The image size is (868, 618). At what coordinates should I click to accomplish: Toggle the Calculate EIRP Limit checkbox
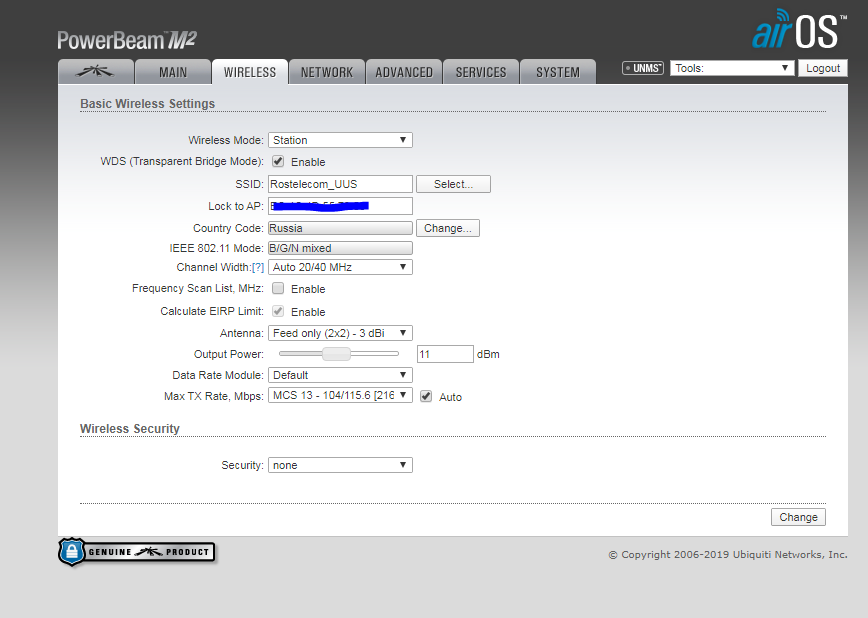[x=278, y=311]
